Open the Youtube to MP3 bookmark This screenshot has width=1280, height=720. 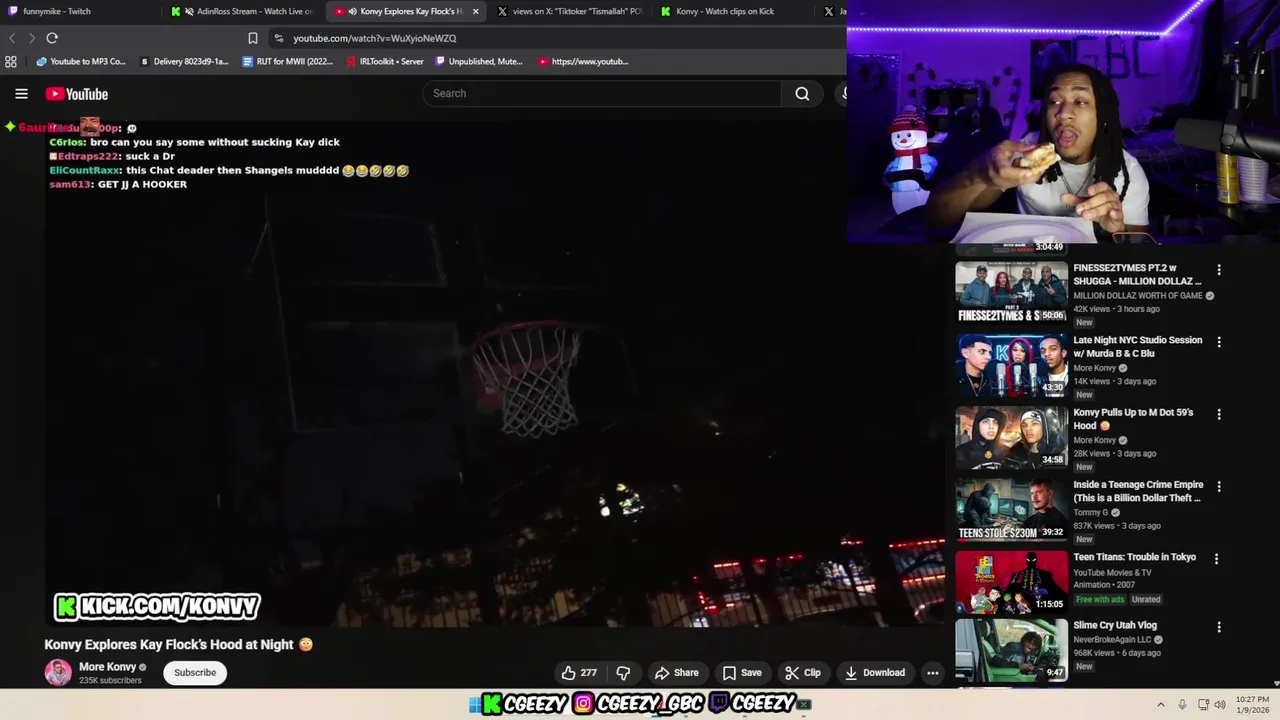[x=81, y=61]
